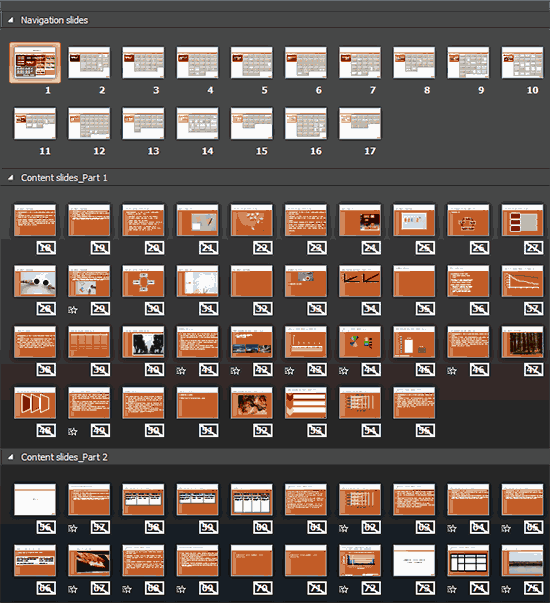Select slide 25 thumbnail with bar chart

click(414, 220)
